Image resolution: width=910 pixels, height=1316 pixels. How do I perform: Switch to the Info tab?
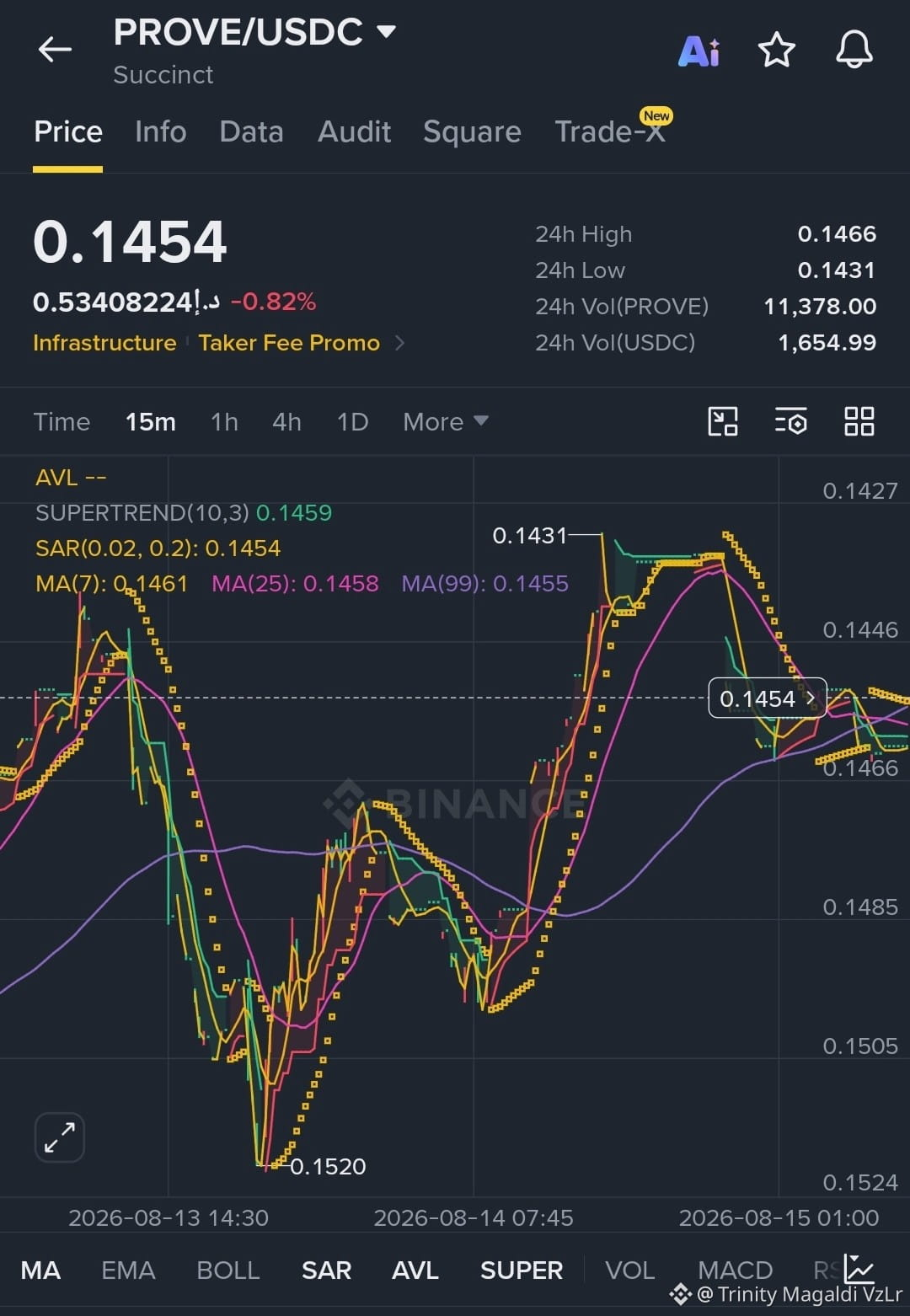(161, 132)
